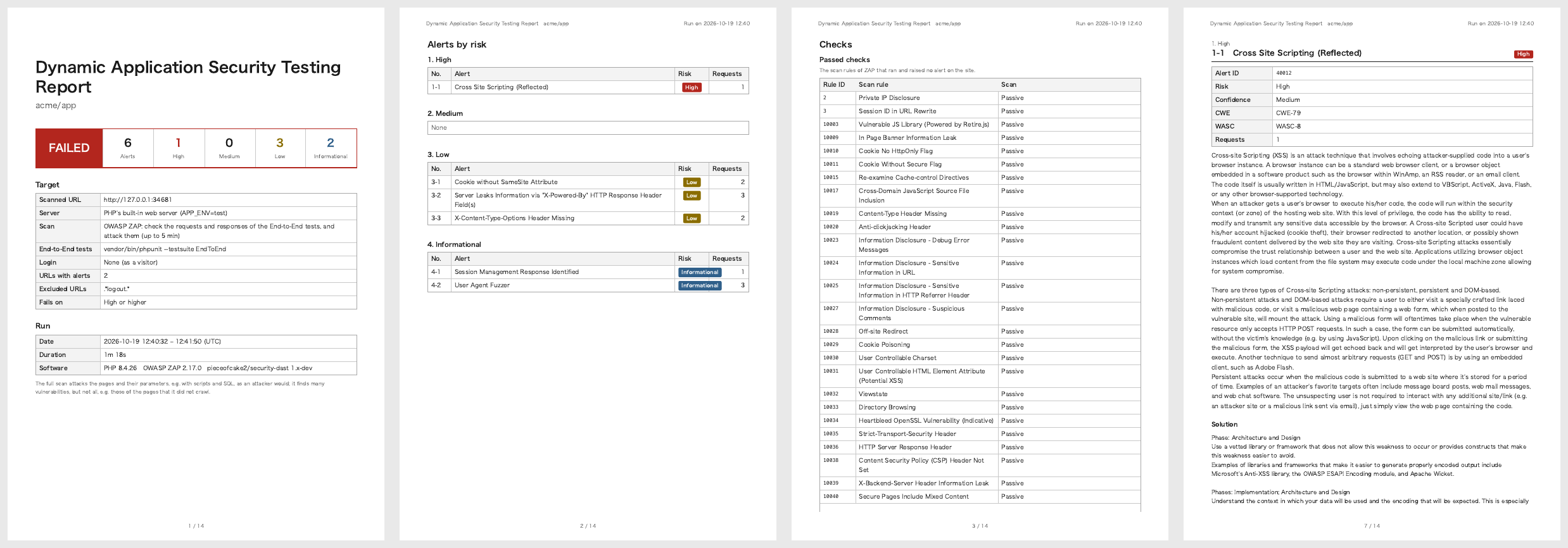Image resolution: width=1568 pixels, height=548 pixels.
Task: Click the run duration '1m 18s'
Action: pyautogui.click(x=115, y=355)
